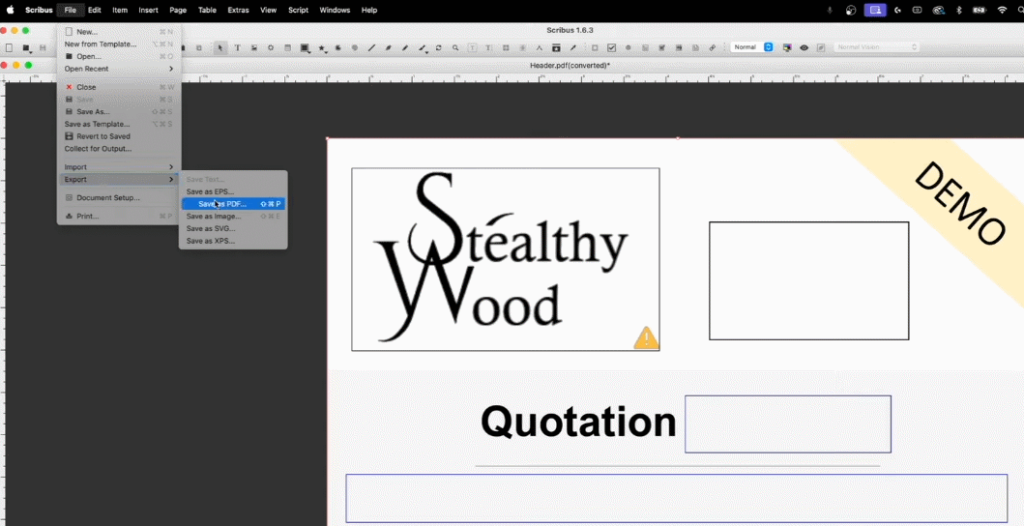Choose Save As... in File menu
Screen dimensions: 1024x526
[x=118, y=112]
